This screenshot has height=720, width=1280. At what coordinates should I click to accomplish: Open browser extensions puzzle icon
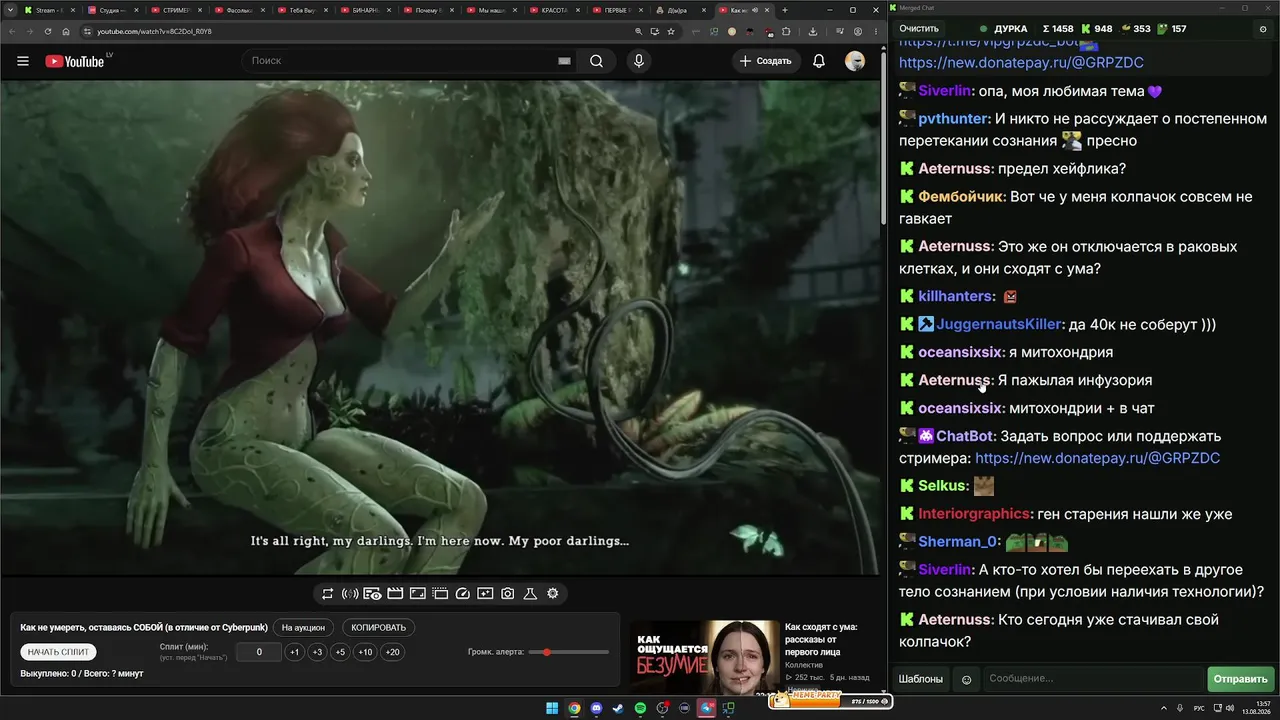click(x=786, y=31)
